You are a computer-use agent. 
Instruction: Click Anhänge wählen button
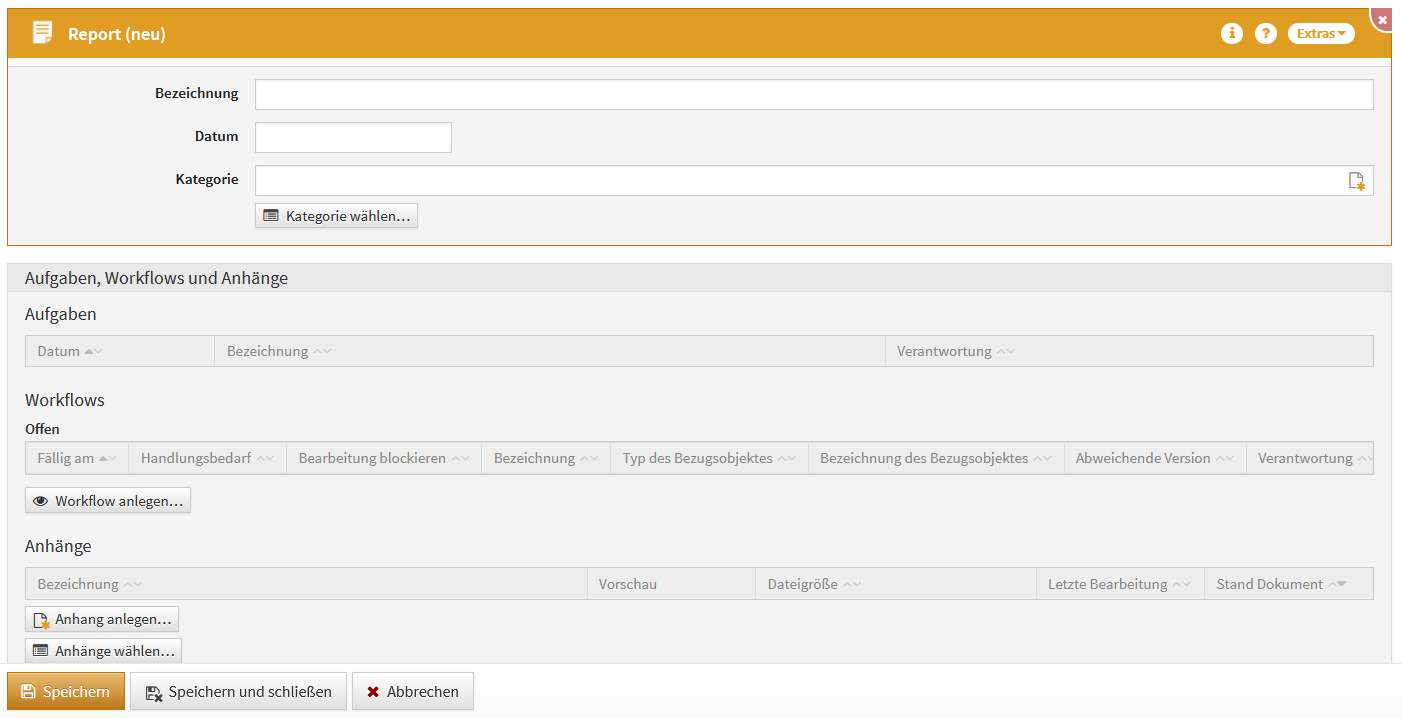[103, 651]
